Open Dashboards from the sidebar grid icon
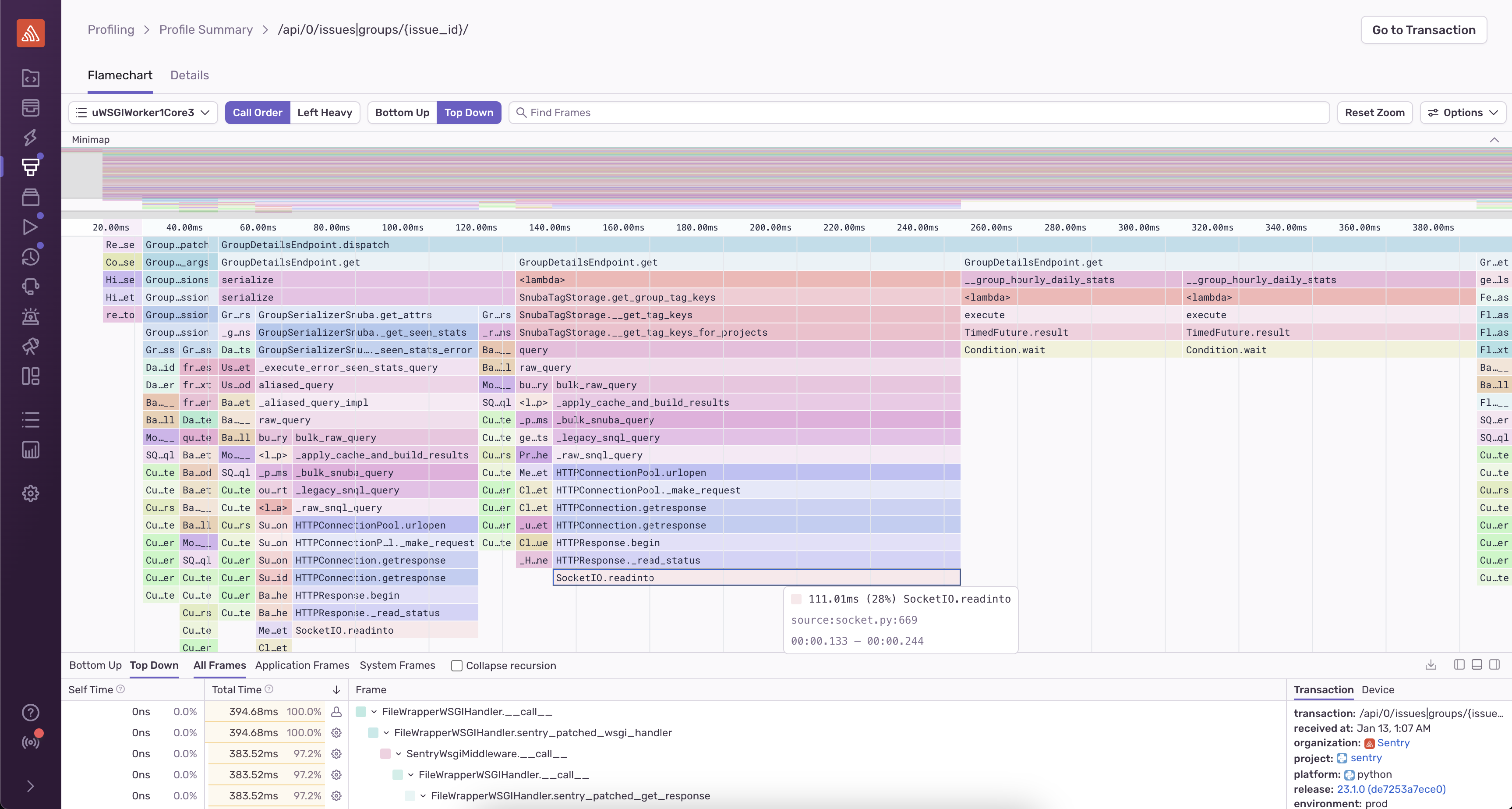1512x809 pixels. coord(31,376)
